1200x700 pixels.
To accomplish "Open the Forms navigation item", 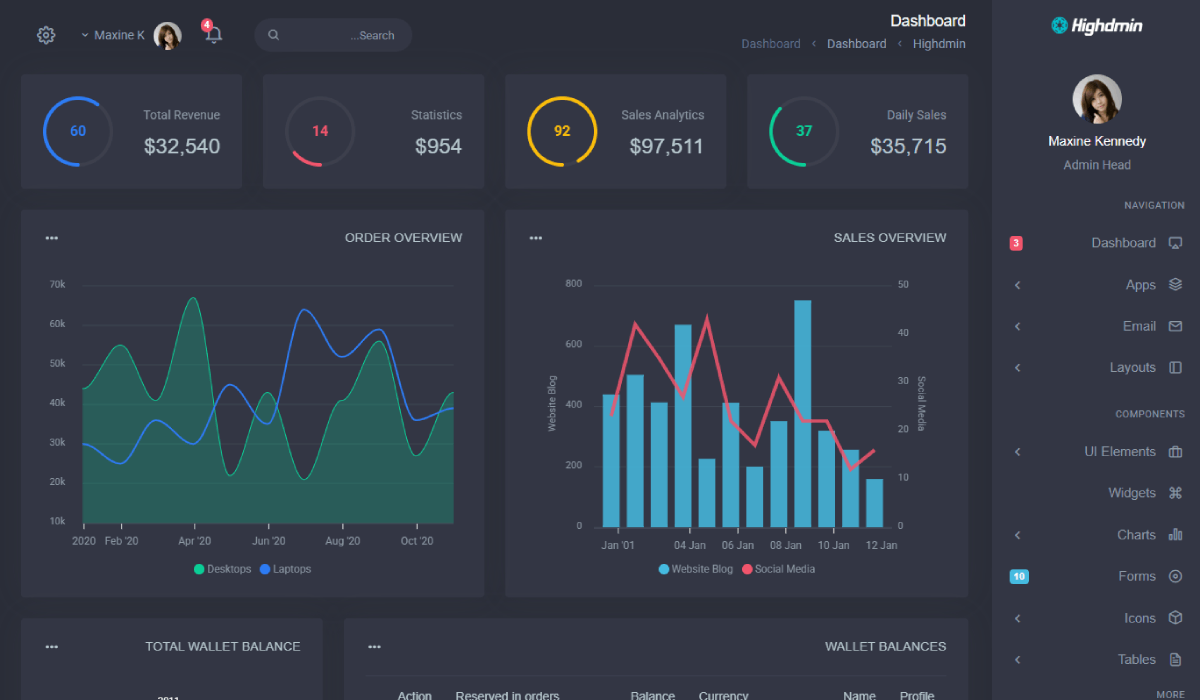I will (x=1136, y=576).
